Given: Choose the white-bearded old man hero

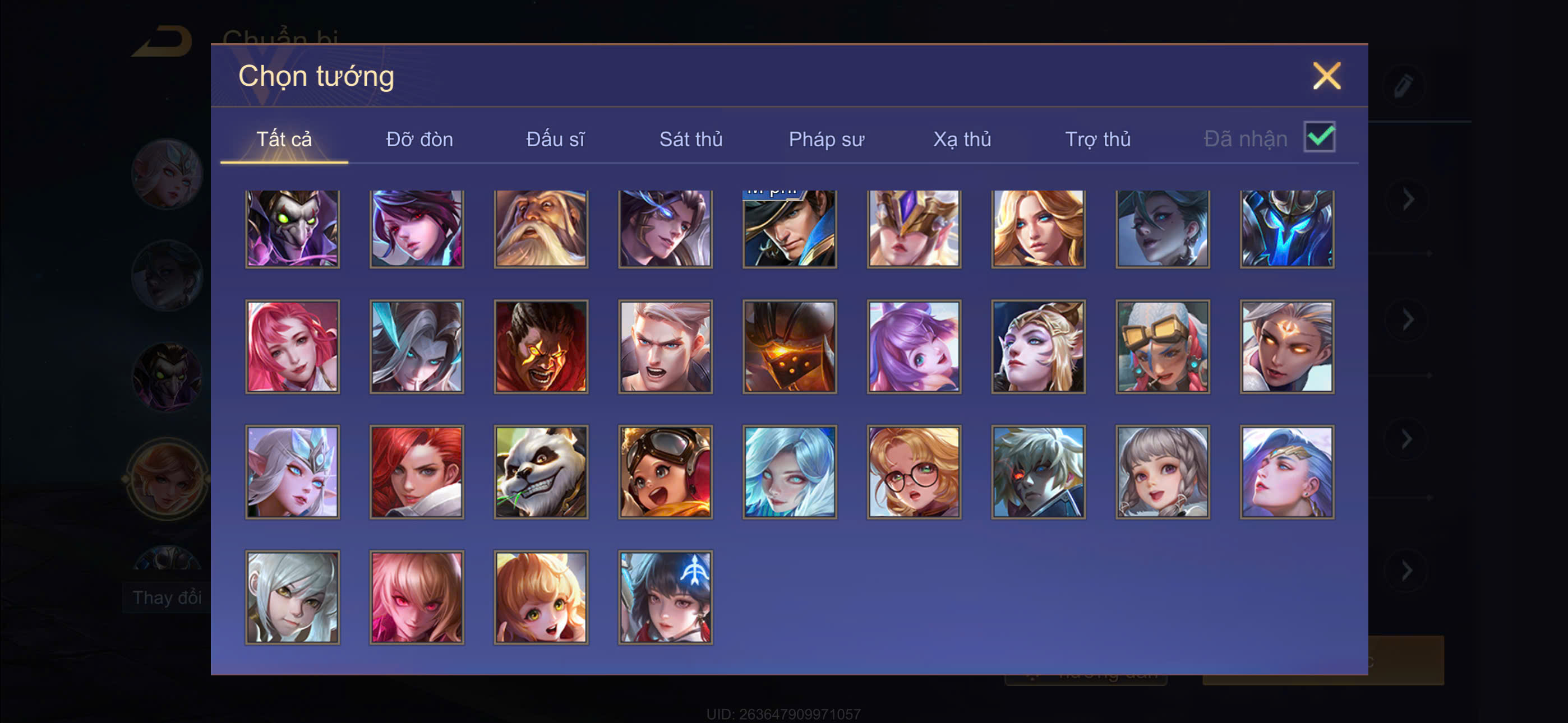Looking at the screenshot, I should [541, 228].
